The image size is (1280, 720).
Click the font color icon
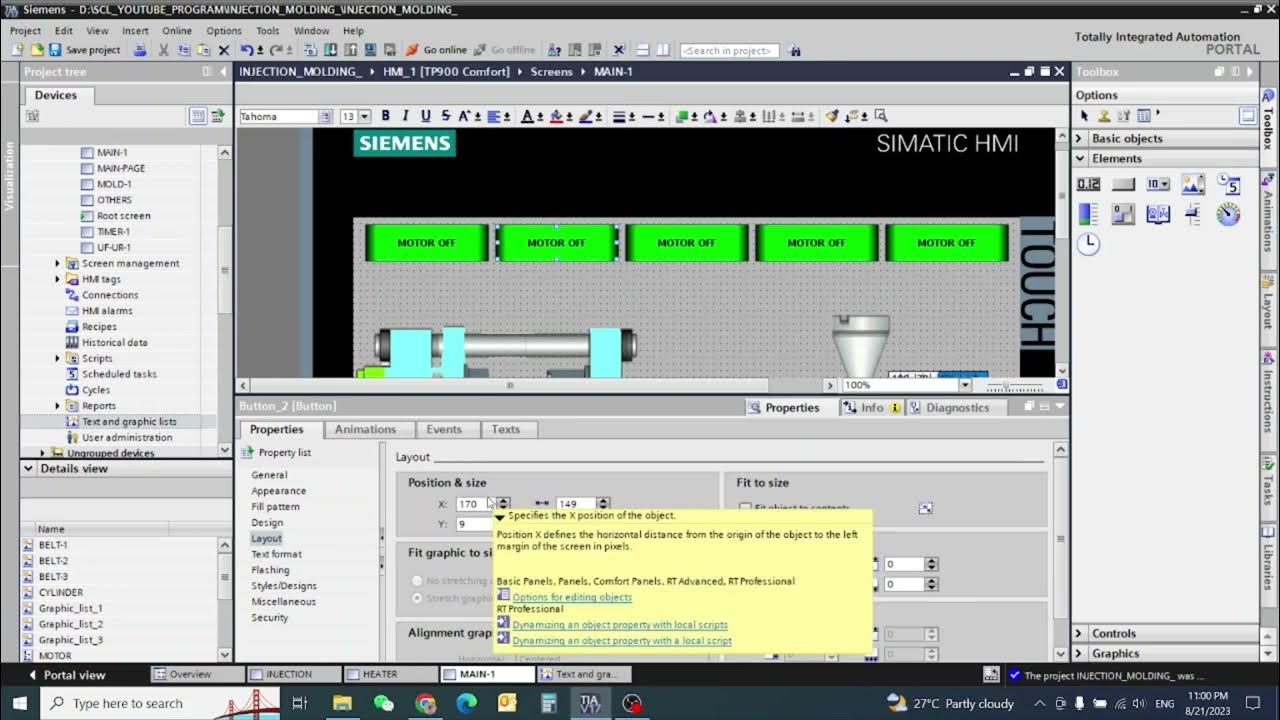pyautogui.click(x=527, y=116)
